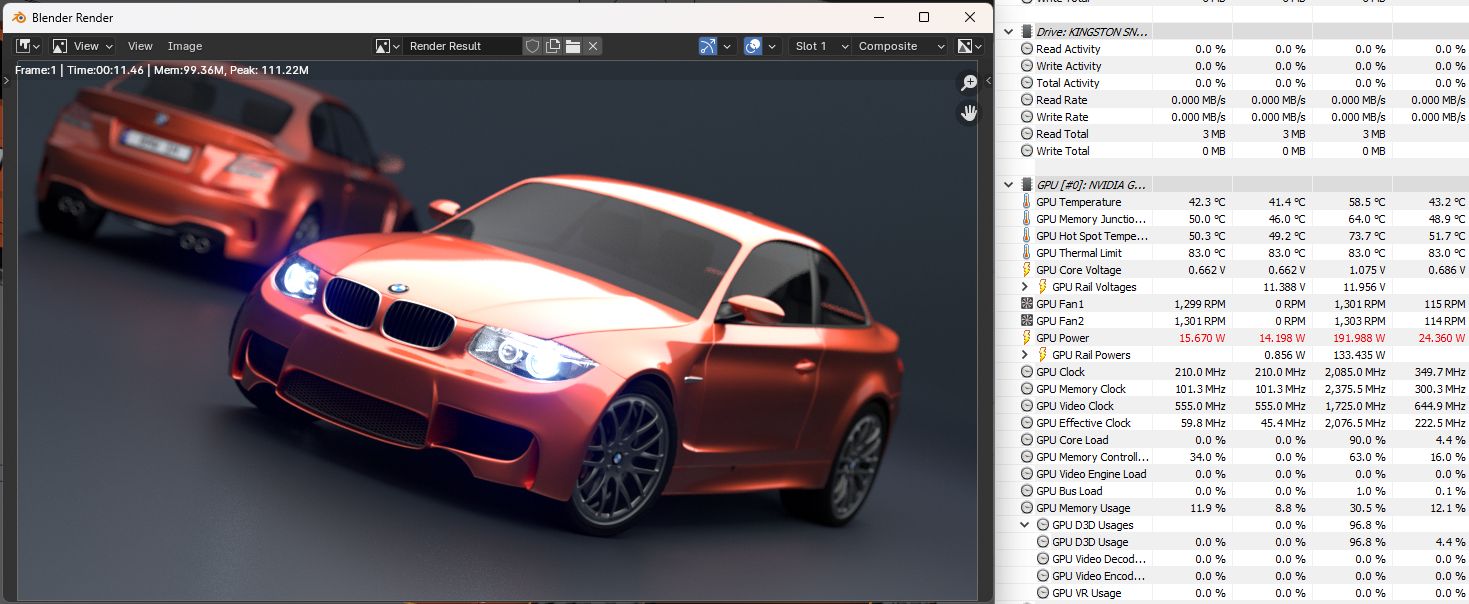The width and height of the screenshot is (1469, 604).
Task: Collapse the GPU D3D Usages row
Action: tap(1024, 525)
